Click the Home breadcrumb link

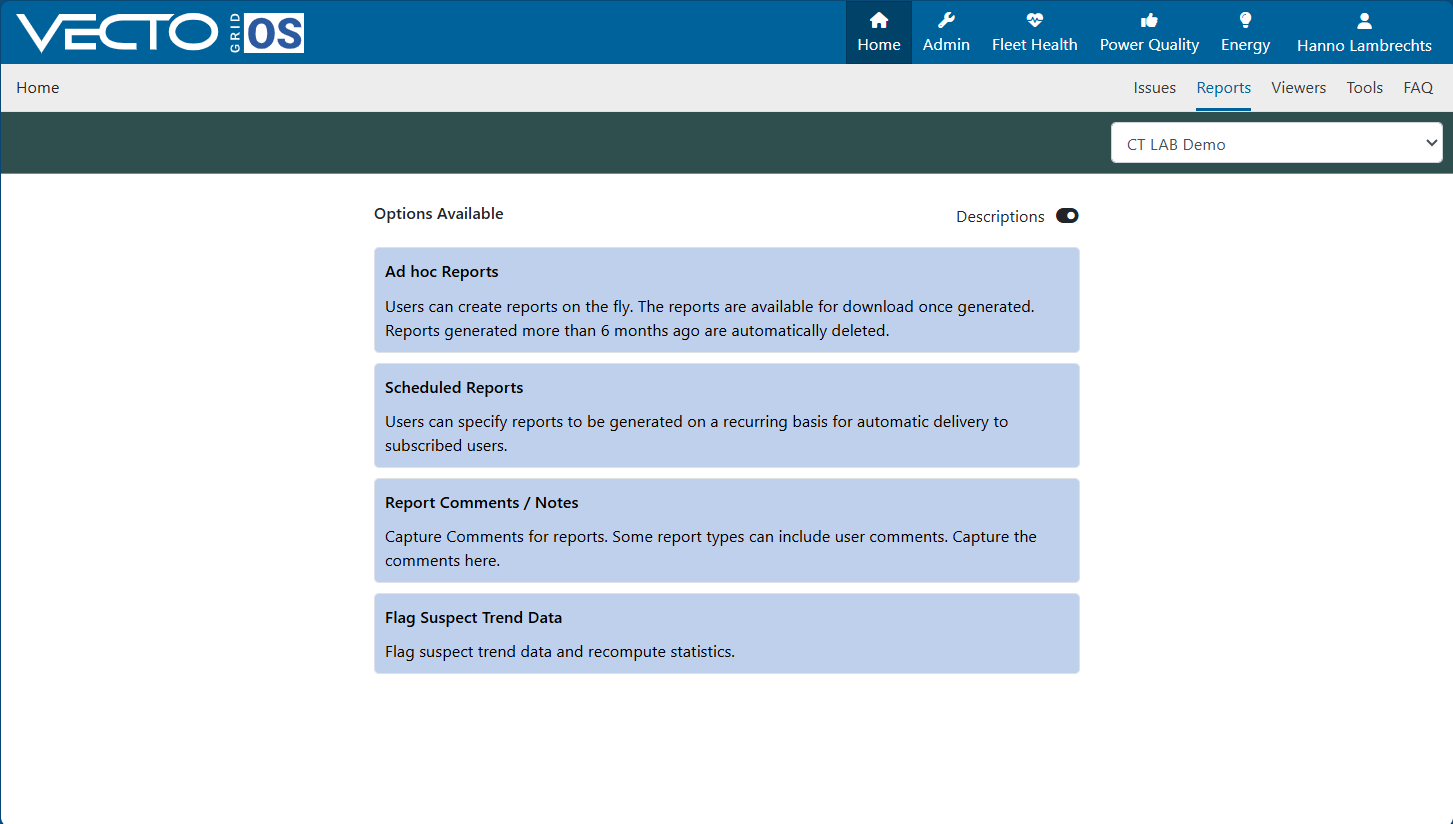38,88
